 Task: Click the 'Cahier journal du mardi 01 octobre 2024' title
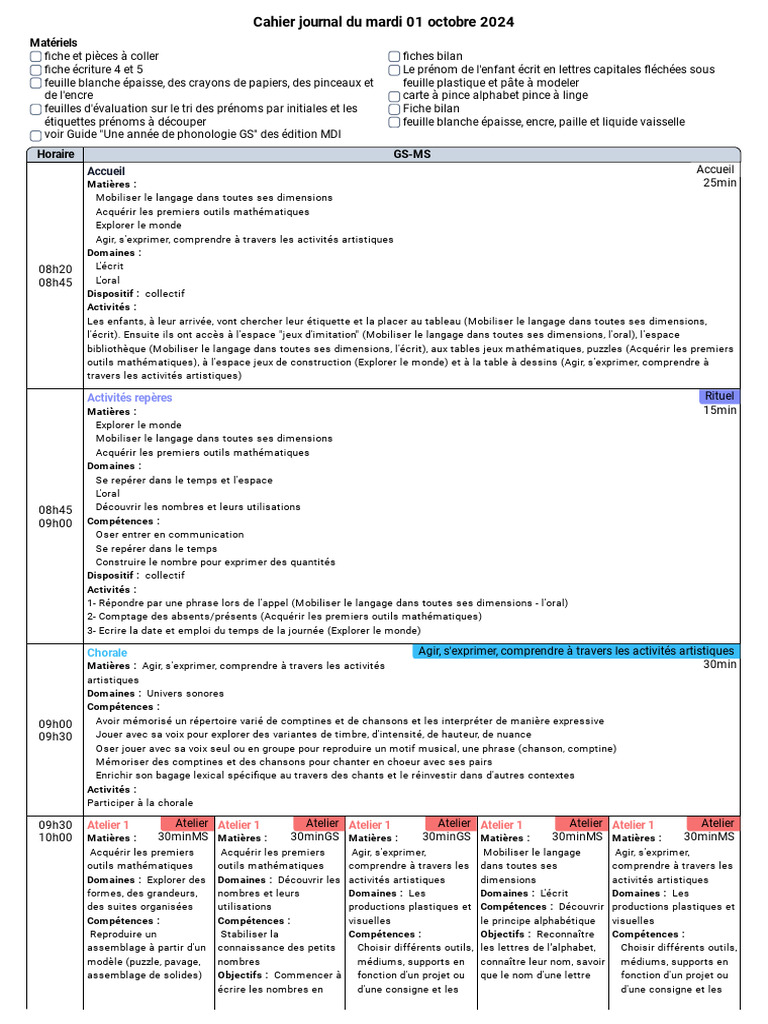click(383, 22)
